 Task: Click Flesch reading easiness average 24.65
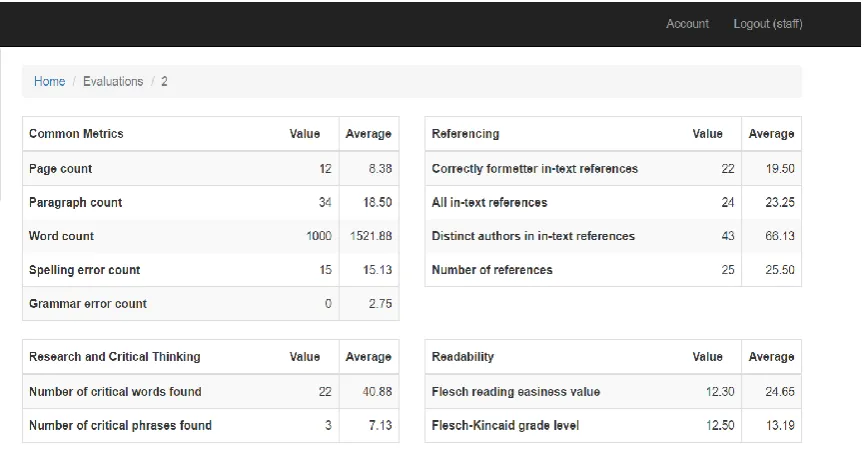click(780, 391)
